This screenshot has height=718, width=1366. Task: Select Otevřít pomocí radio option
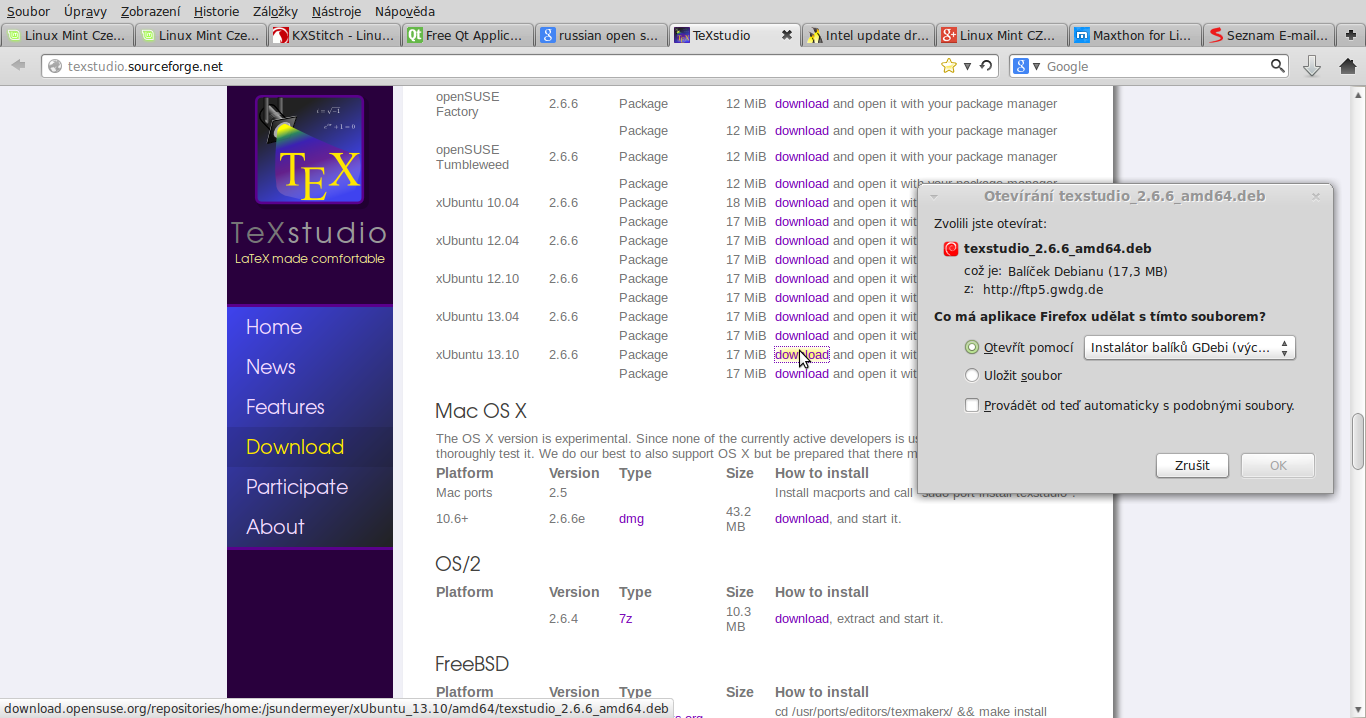972,347
